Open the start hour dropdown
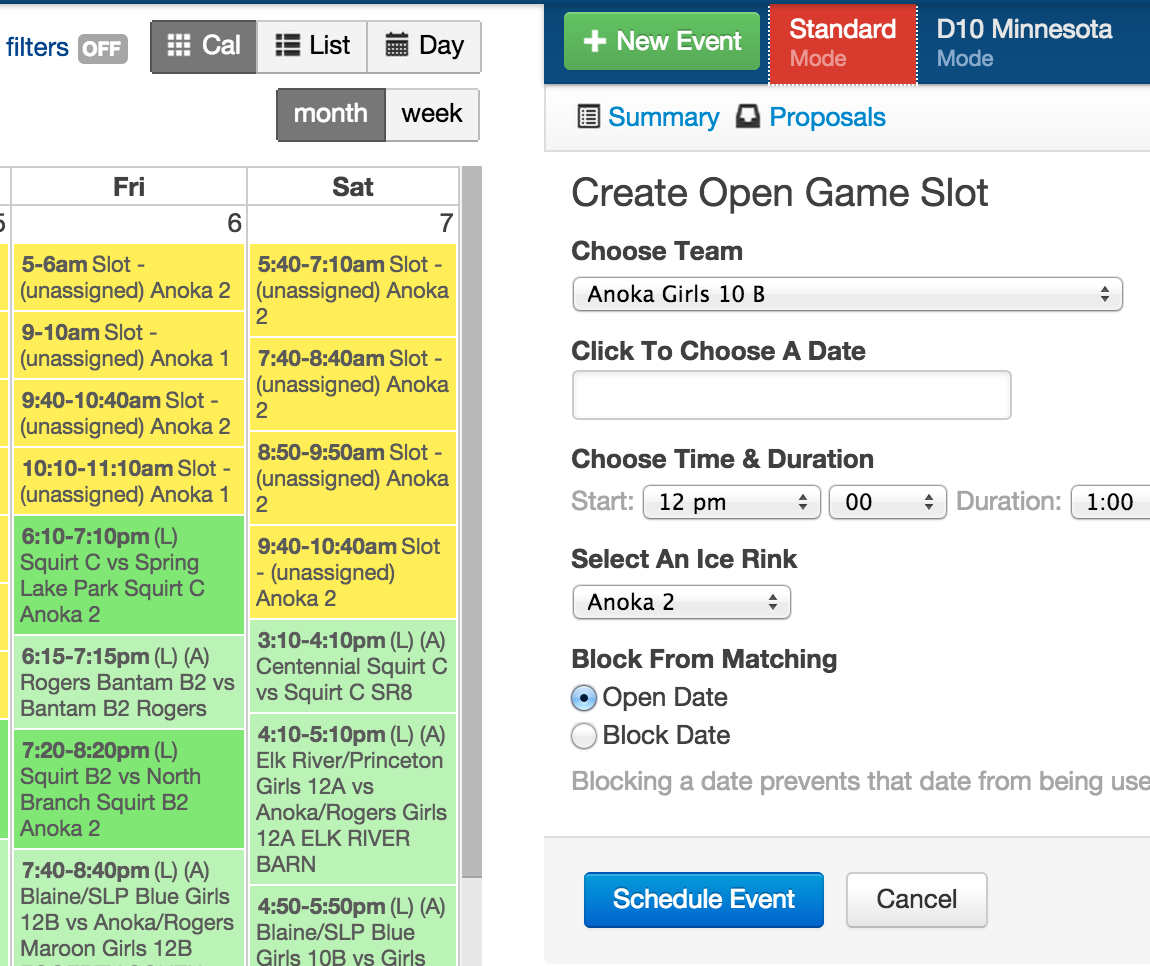This screenshot has height=966, width=1150. tap(731, 502)
